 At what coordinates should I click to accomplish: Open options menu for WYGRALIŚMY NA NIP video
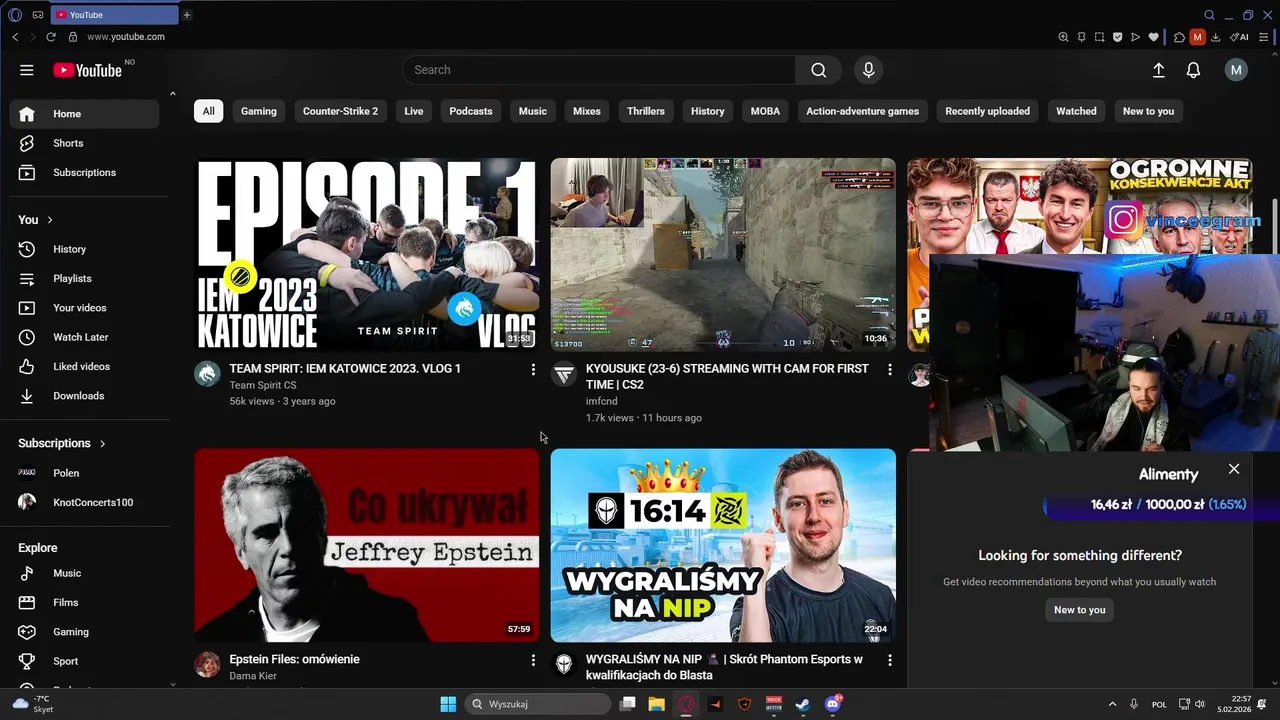889,661
